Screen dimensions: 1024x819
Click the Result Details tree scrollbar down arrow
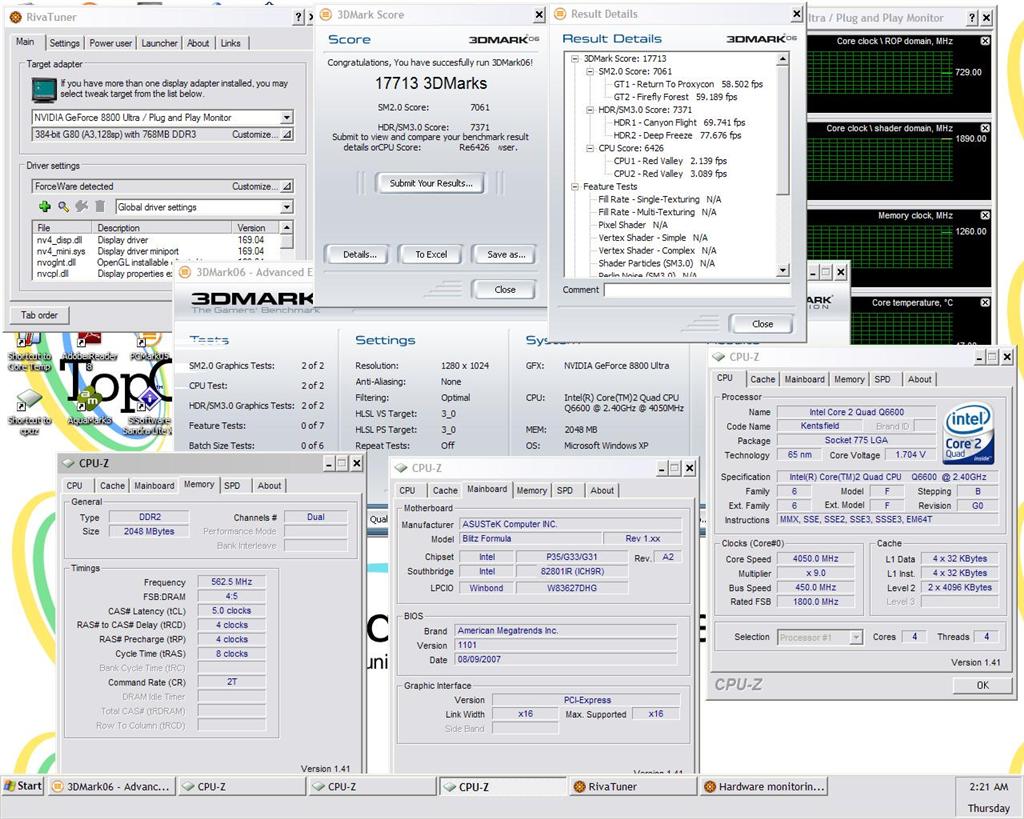tap(782, 270)
